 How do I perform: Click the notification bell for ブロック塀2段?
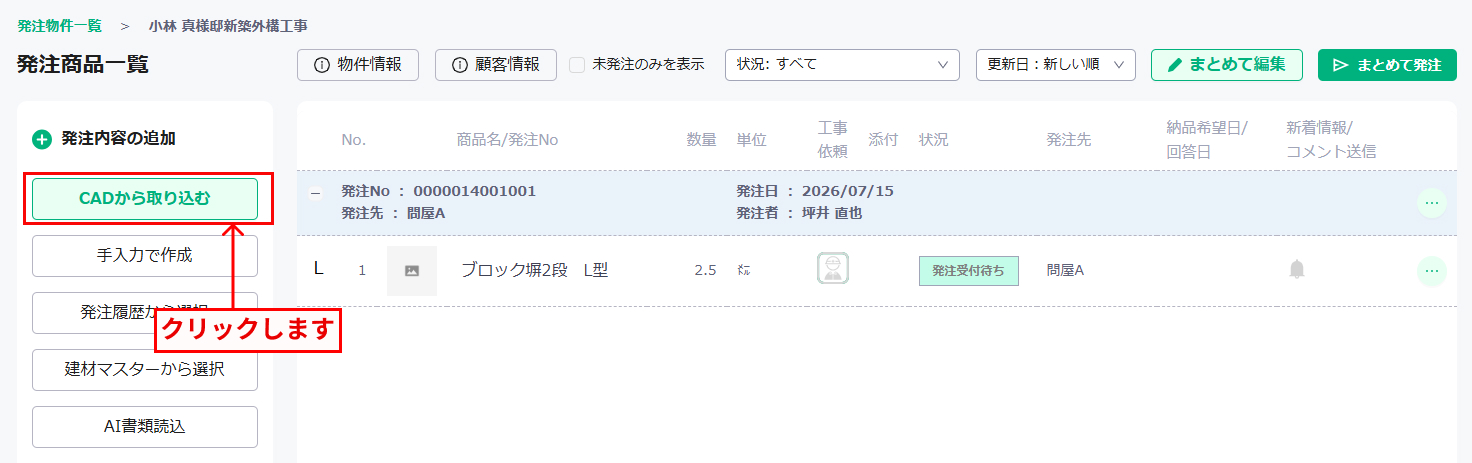click(x=1297, y=269)
